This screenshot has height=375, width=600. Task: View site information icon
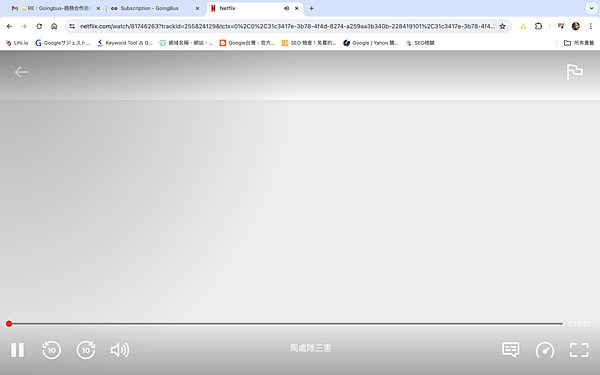(72, 26)
